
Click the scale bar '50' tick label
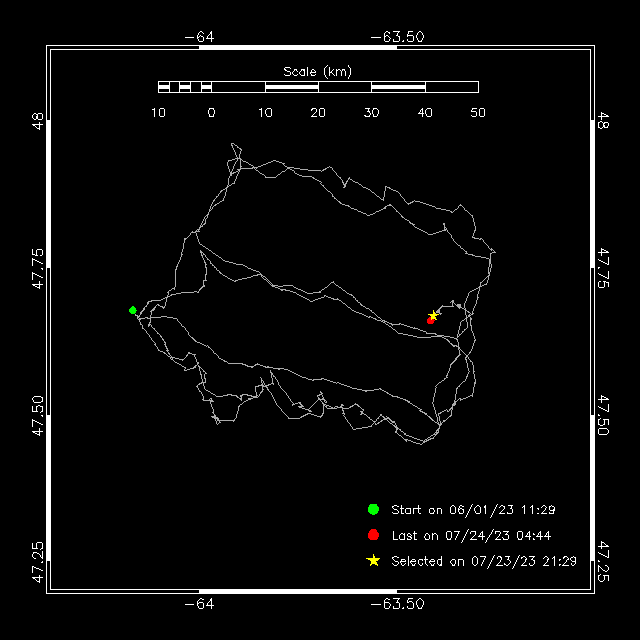click(x=478, y=112)
